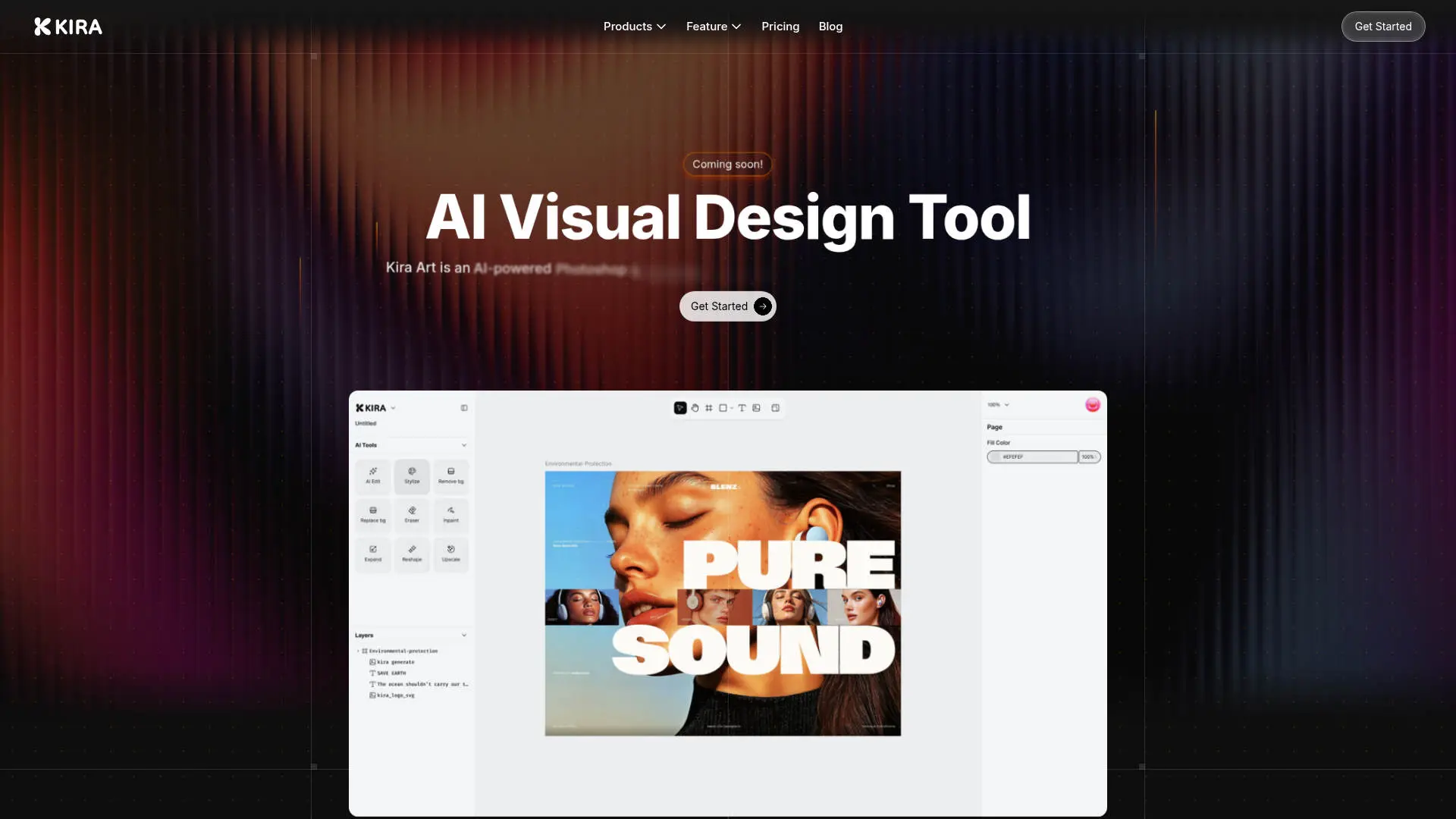The height and width of the screenshot is (819, 1456).
Task: Activate the frame grid tool
Action: point(709,408)
